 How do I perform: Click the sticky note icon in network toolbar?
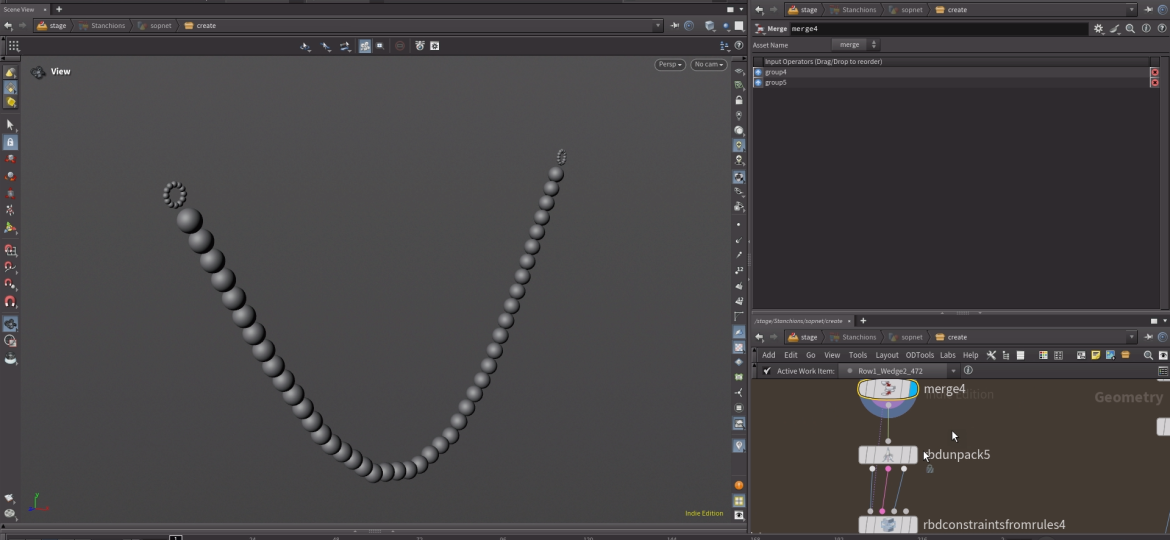pos(1096,355)
